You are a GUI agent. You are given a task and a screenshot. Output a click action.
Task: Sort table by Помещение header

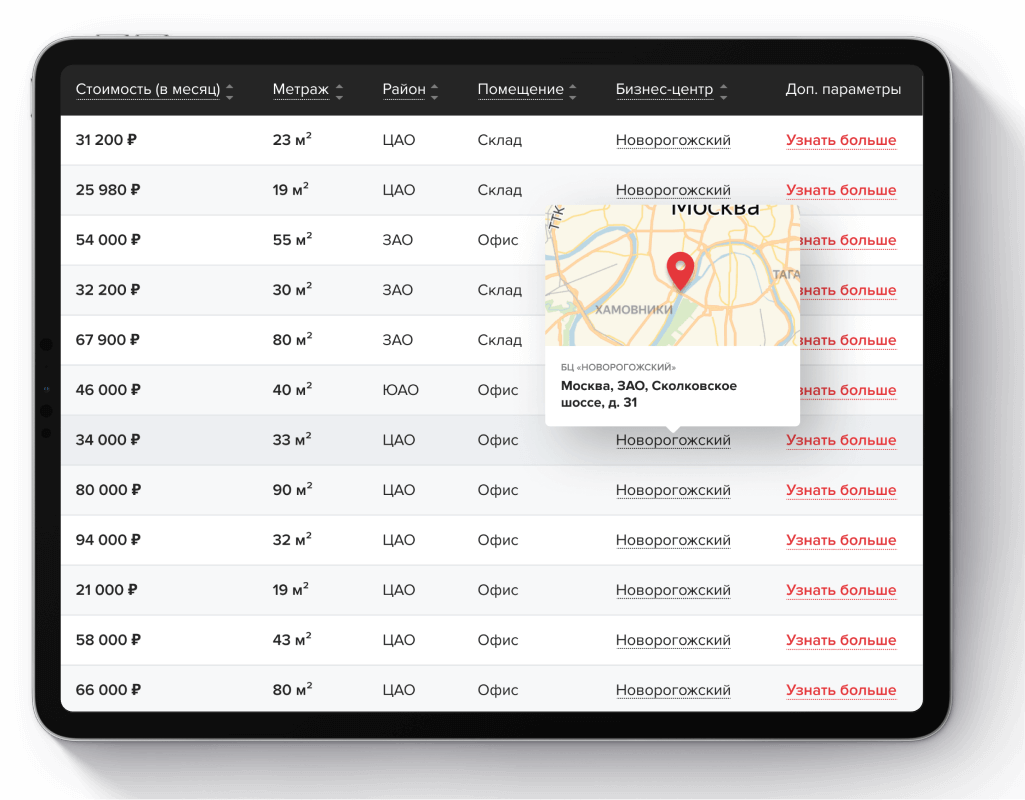520,89
